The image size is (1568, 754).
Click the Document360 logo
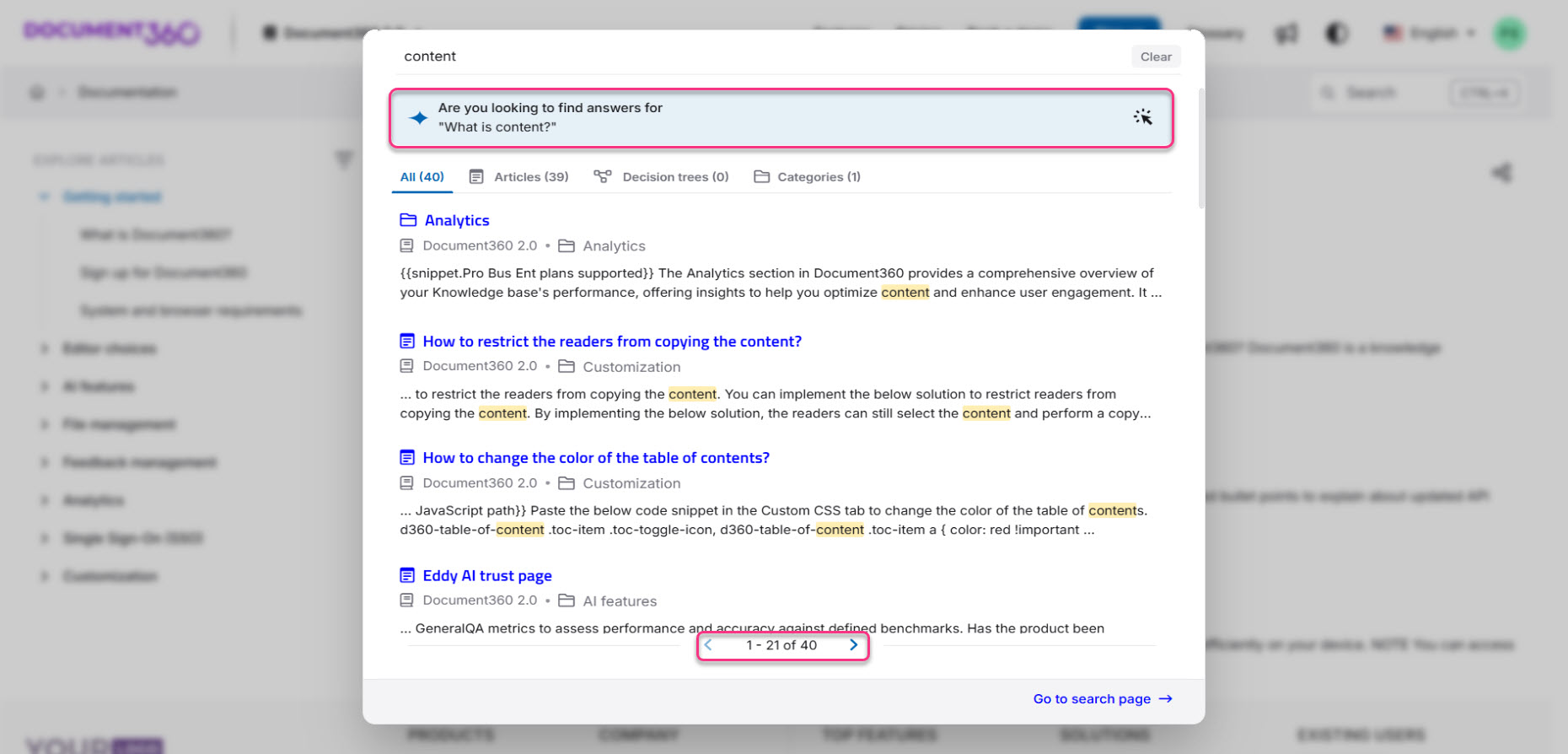(112, 32)
